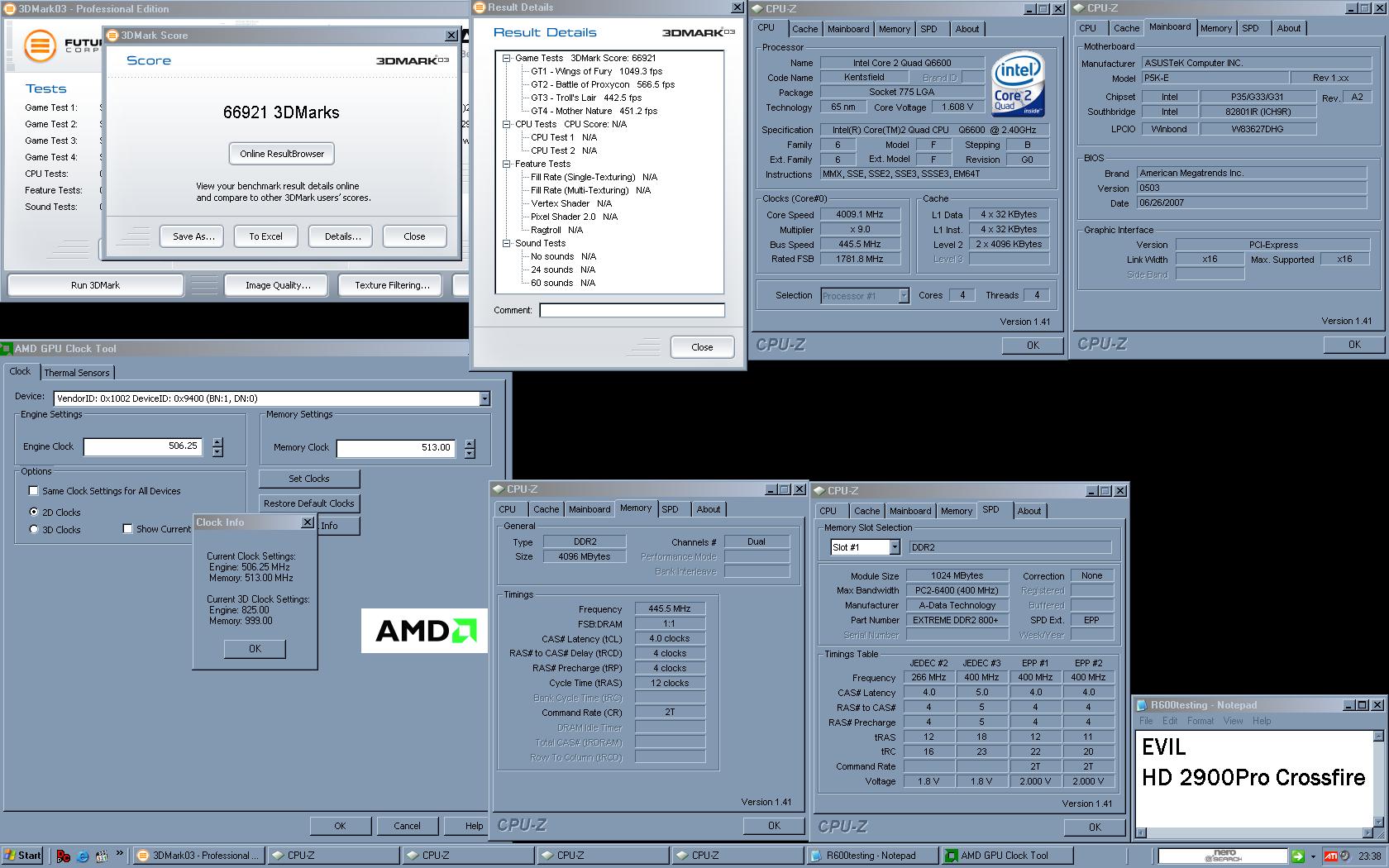Click the Intel Core 2 Quad logo
This screenshot has height=868, width=1389.
1018,85
